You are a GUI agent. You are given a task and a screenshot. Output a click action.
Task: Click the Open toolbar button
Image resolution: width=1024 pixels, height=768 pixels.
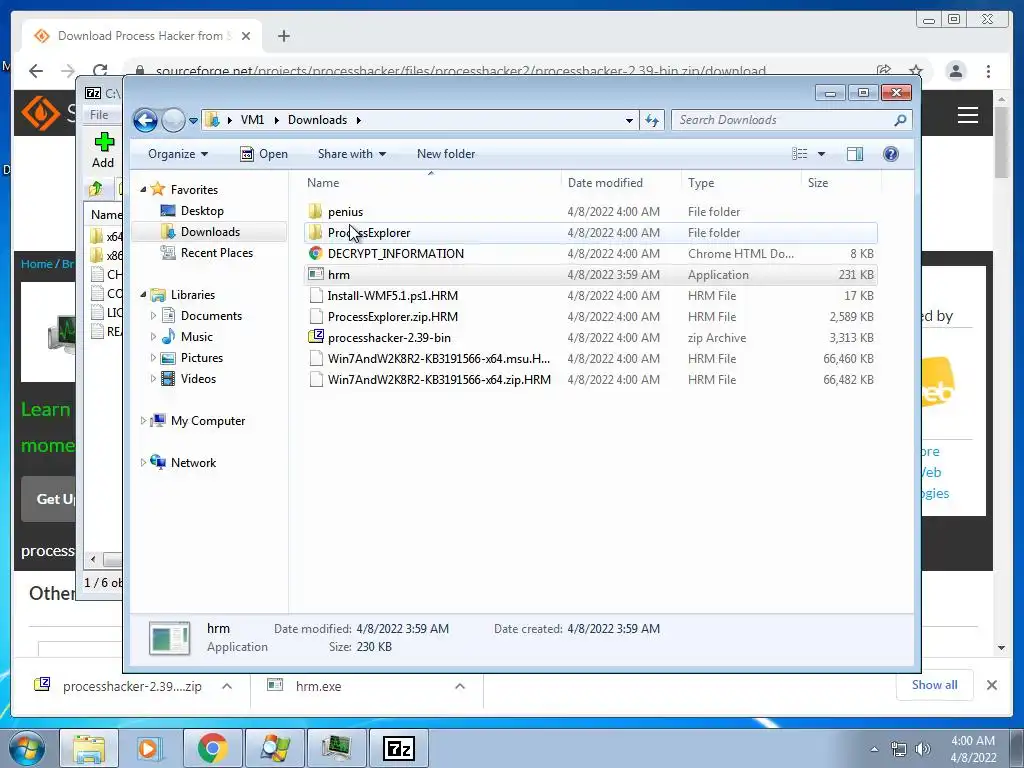tap(264, 154)
